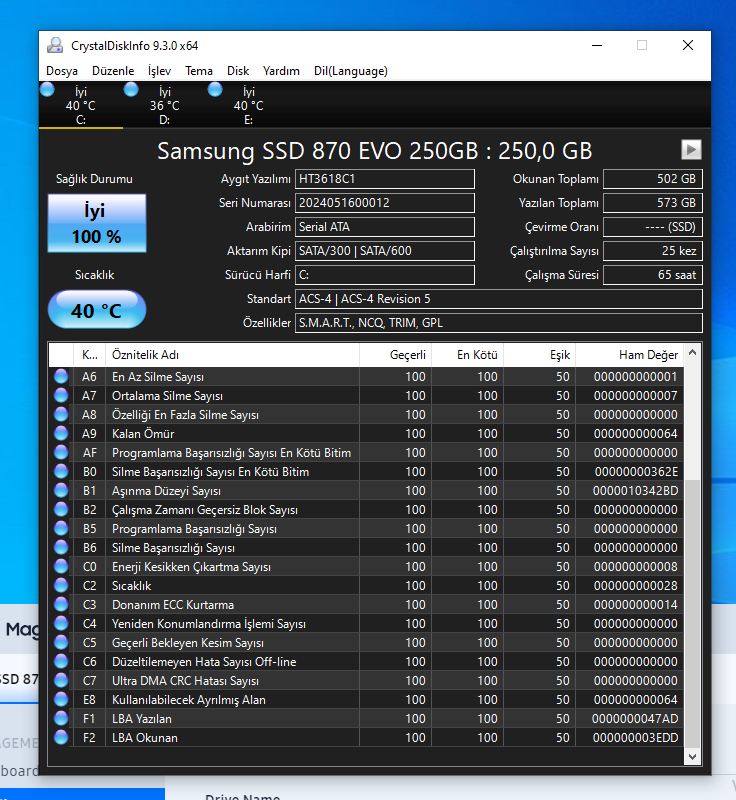The height and width of the screenshot is (800, 736).
Task: Open the Dil(Language) menu
Action: (x=351, y=71)
